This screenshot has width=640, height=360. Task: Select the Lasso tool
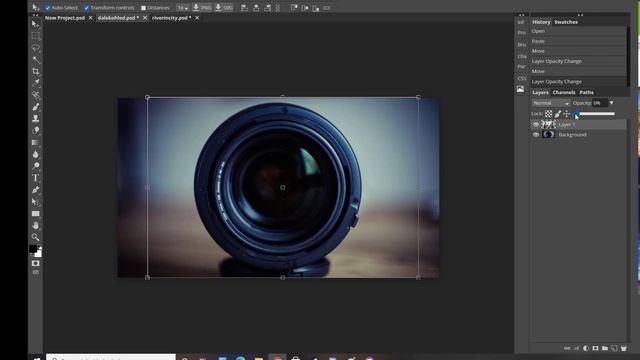36,48
